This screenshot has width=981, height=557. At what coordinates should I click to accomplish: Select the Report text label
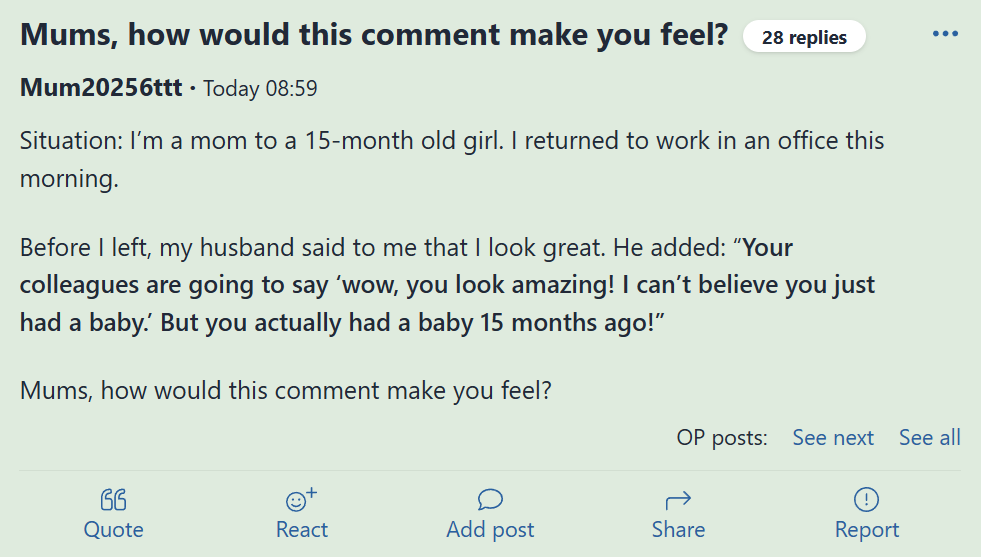pyautogui.click(x=867, y=529)
